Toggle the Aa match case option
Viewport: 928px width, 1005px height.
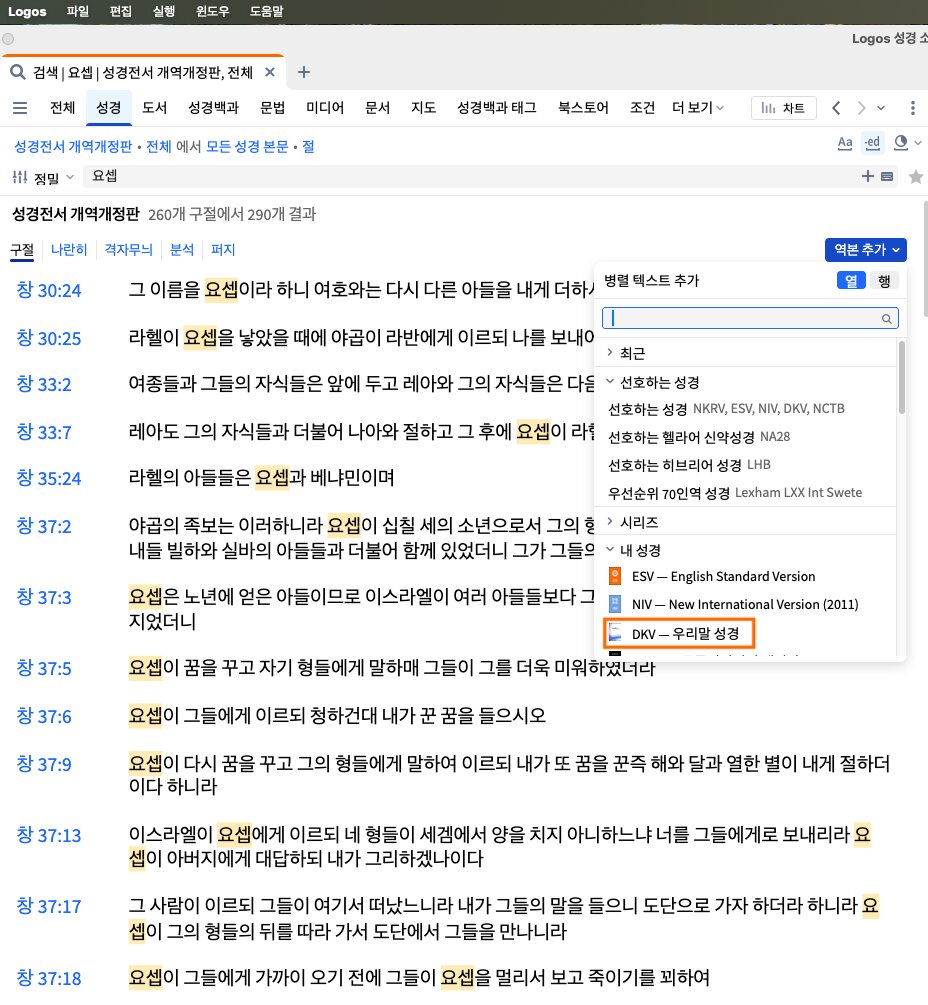tap(845, 143)
